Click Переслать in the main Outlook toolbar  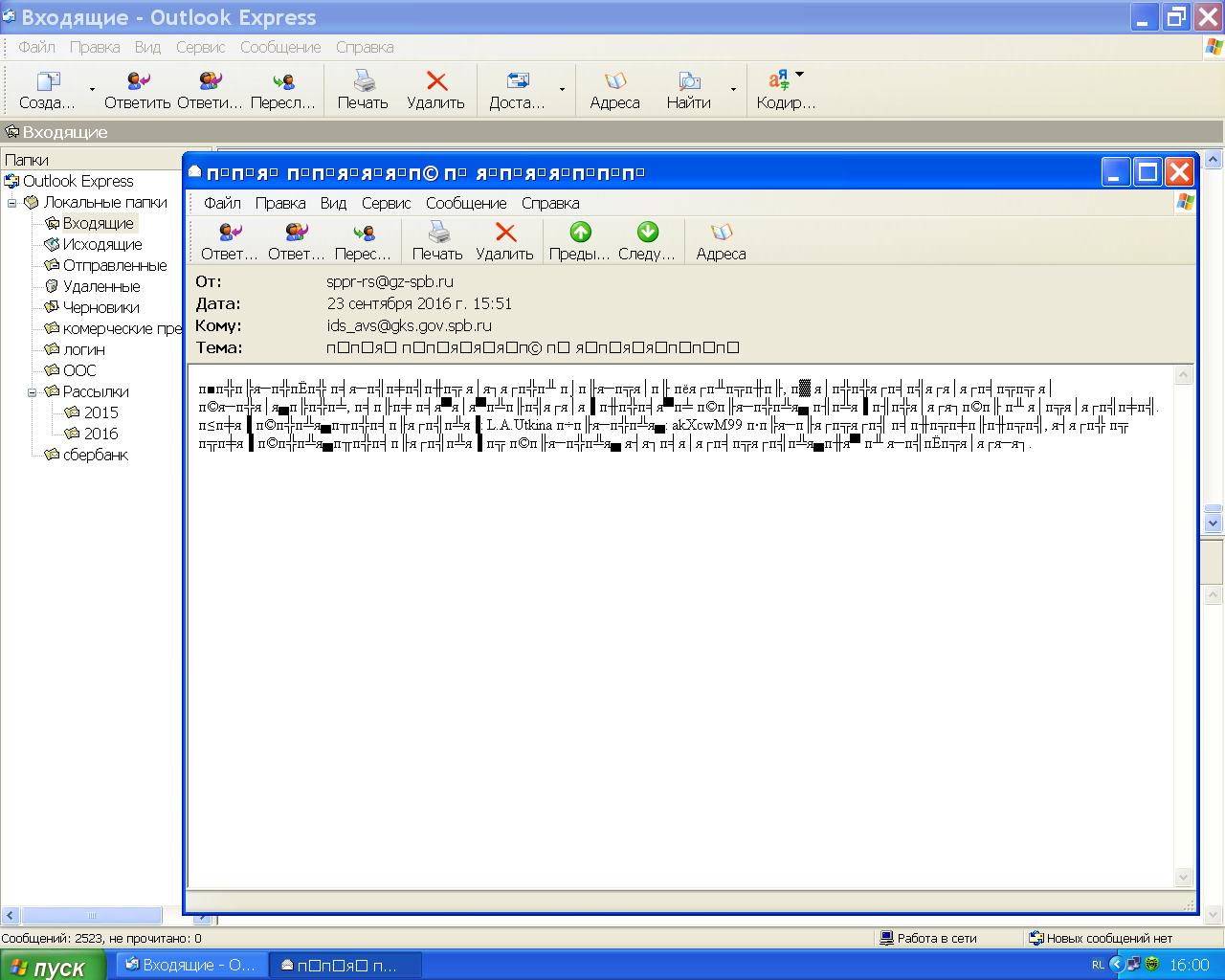coord(283,90)
